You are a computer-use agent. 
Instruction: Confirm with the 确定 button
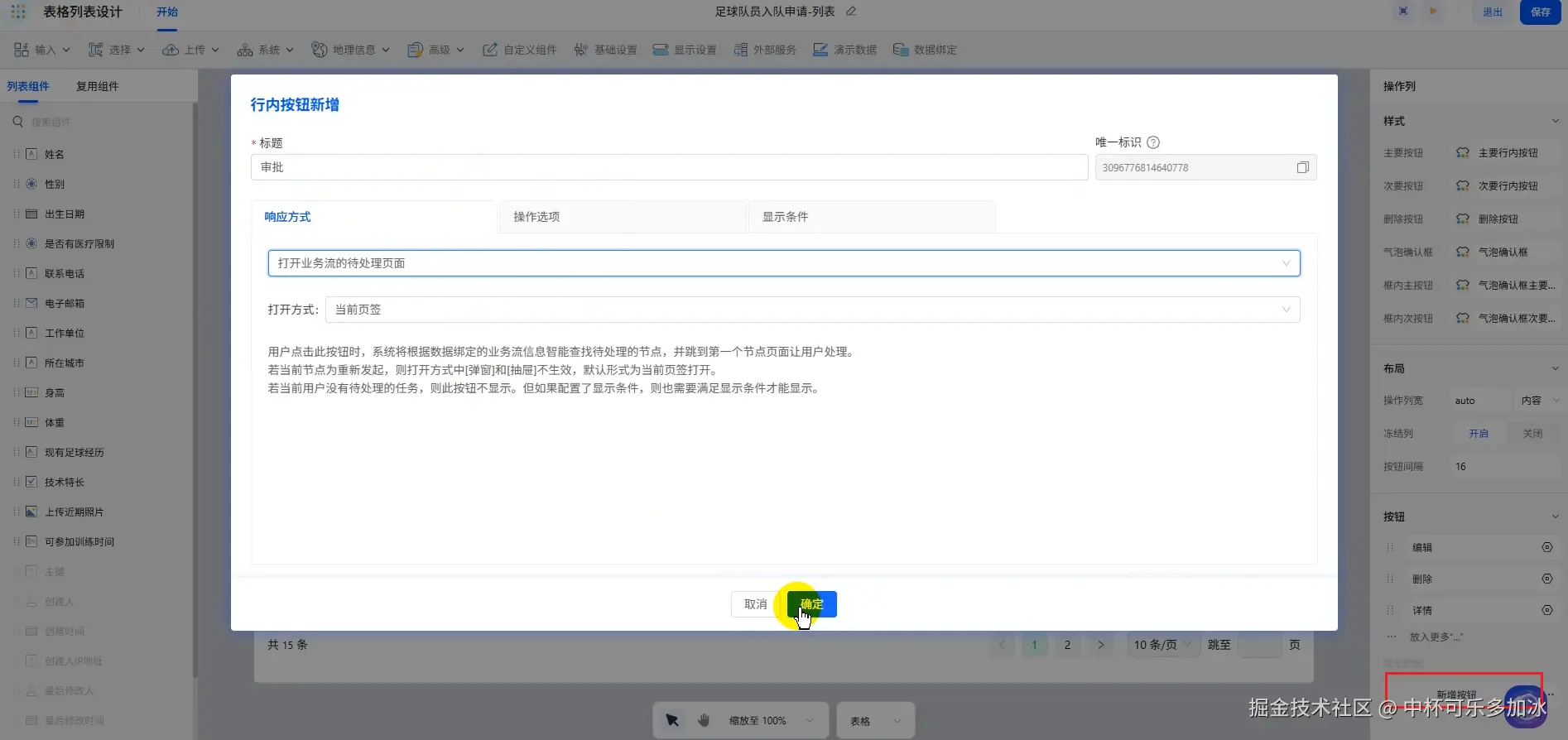[x=811, y=604]
